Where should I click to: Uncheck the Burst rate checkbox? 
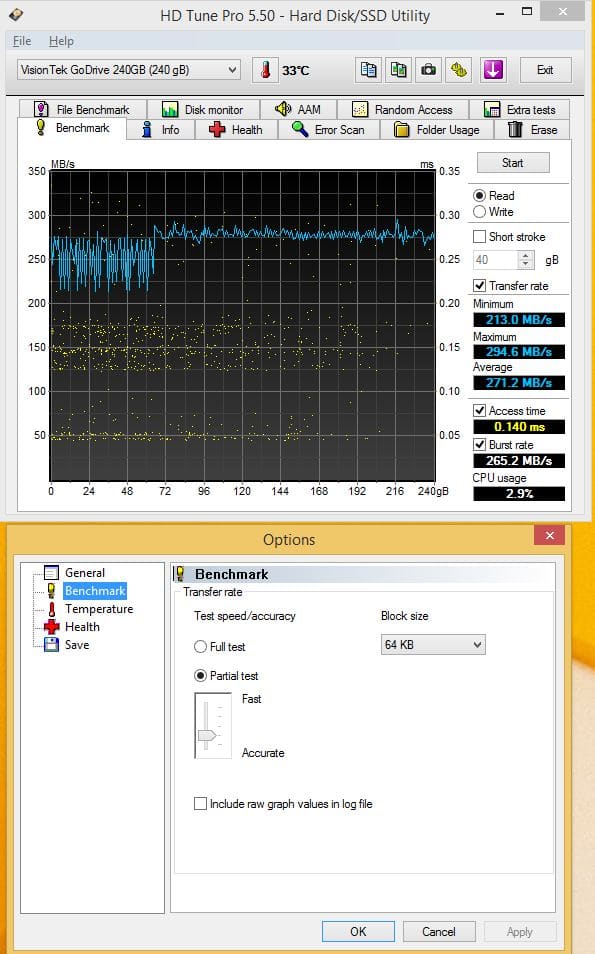pos(479,445)
